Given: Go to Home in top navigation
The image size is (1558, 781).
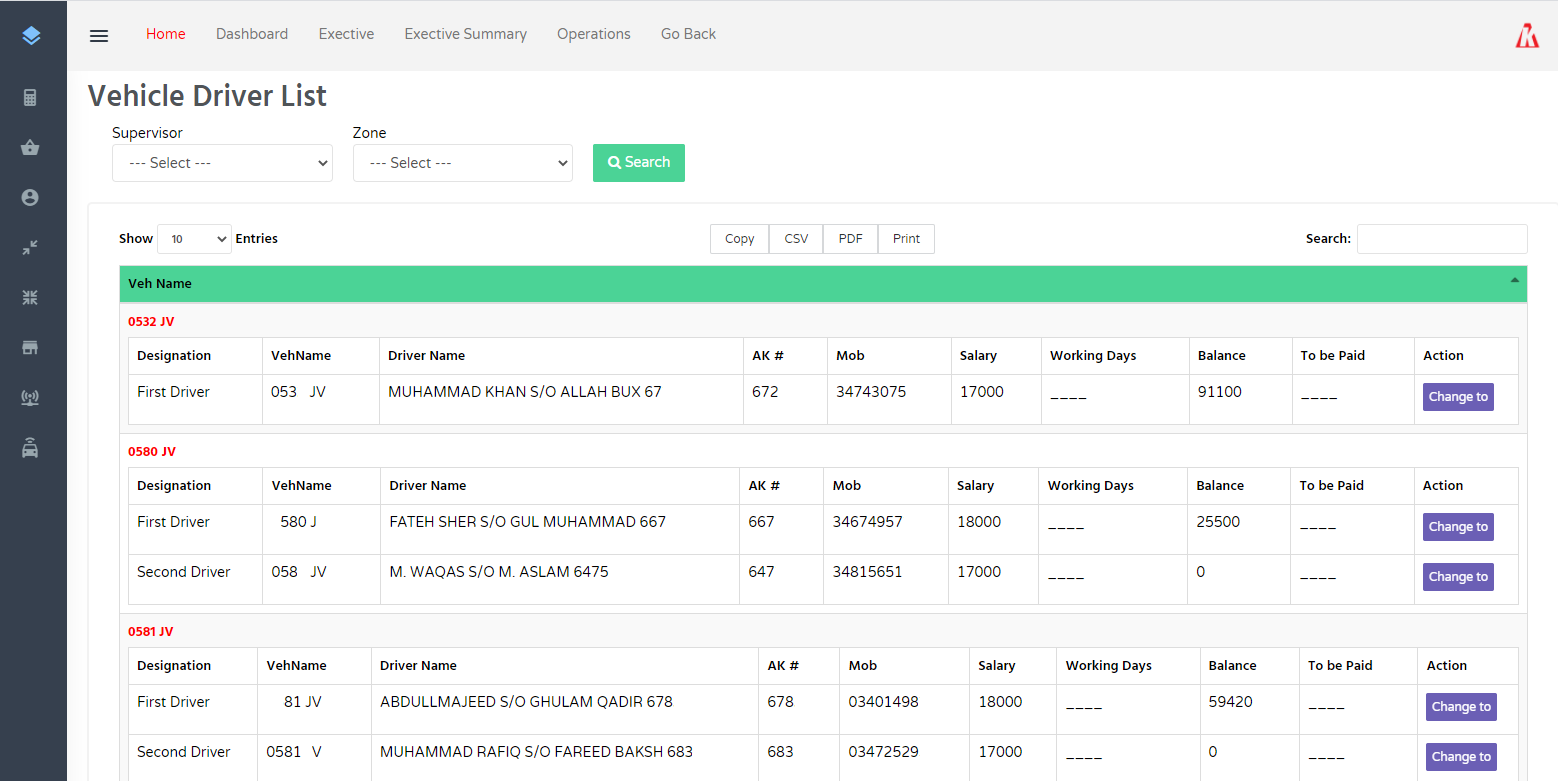Looking at the screenshot, I should tap(166, 34).
